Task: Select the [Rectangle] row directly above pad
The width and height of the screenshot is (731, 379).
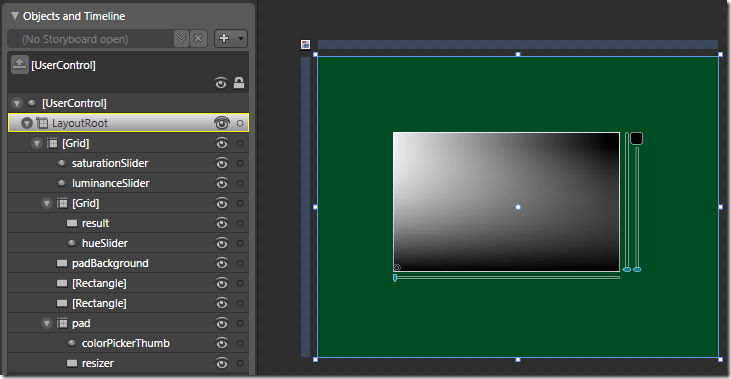Action: (x=128, y=303)
